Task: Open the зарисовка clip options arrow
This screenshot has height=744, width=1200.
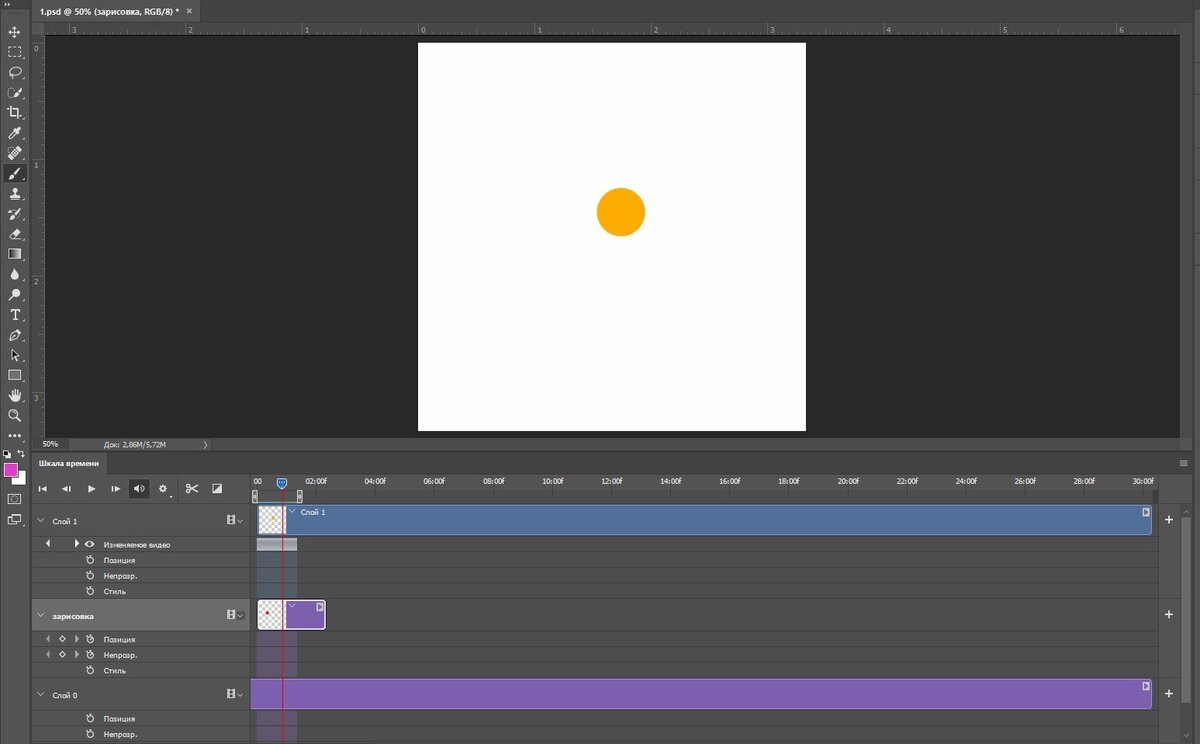Action: 319,606
